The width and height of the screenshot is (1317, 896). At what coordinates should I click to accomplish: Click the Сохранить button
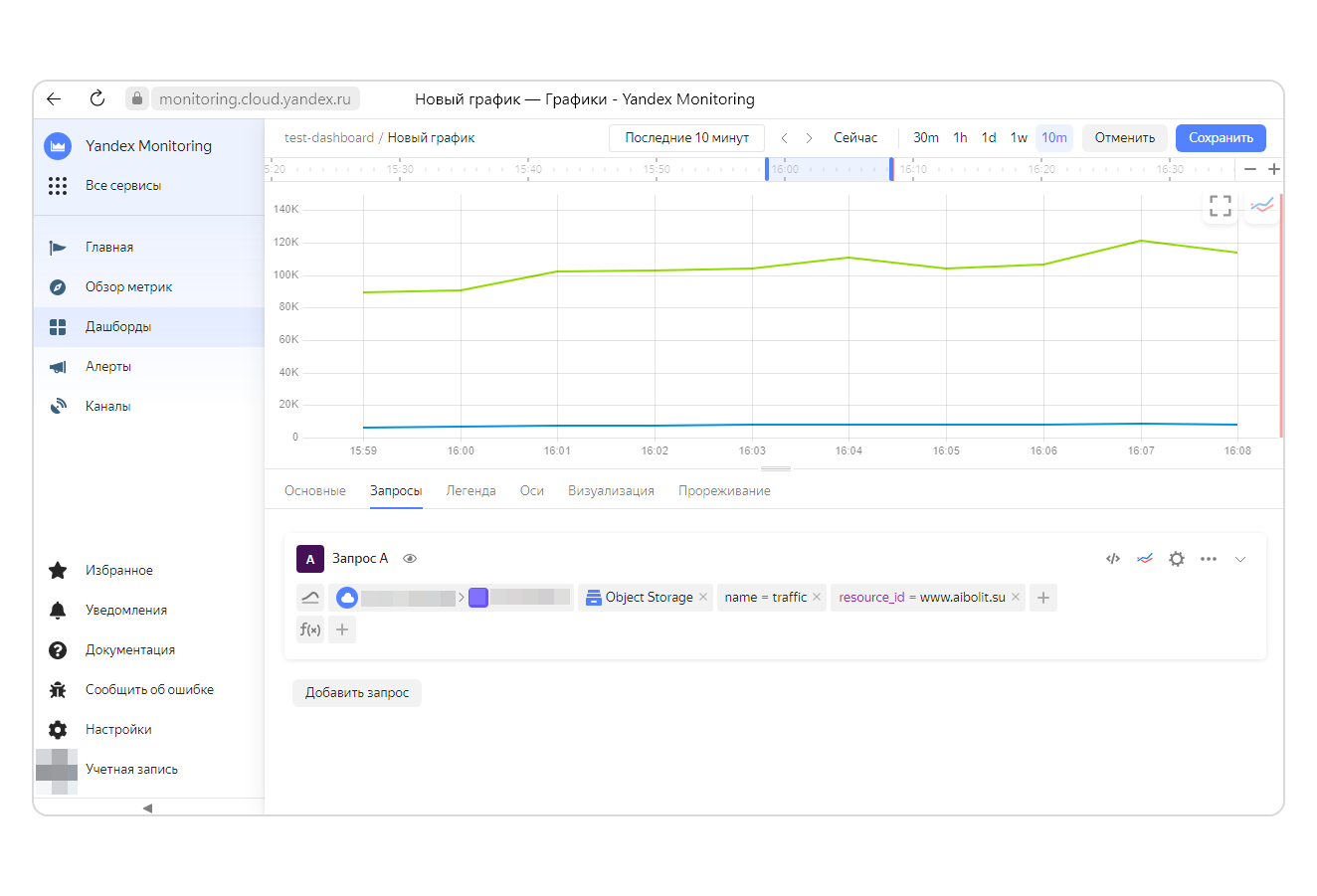click(1221, 138)
